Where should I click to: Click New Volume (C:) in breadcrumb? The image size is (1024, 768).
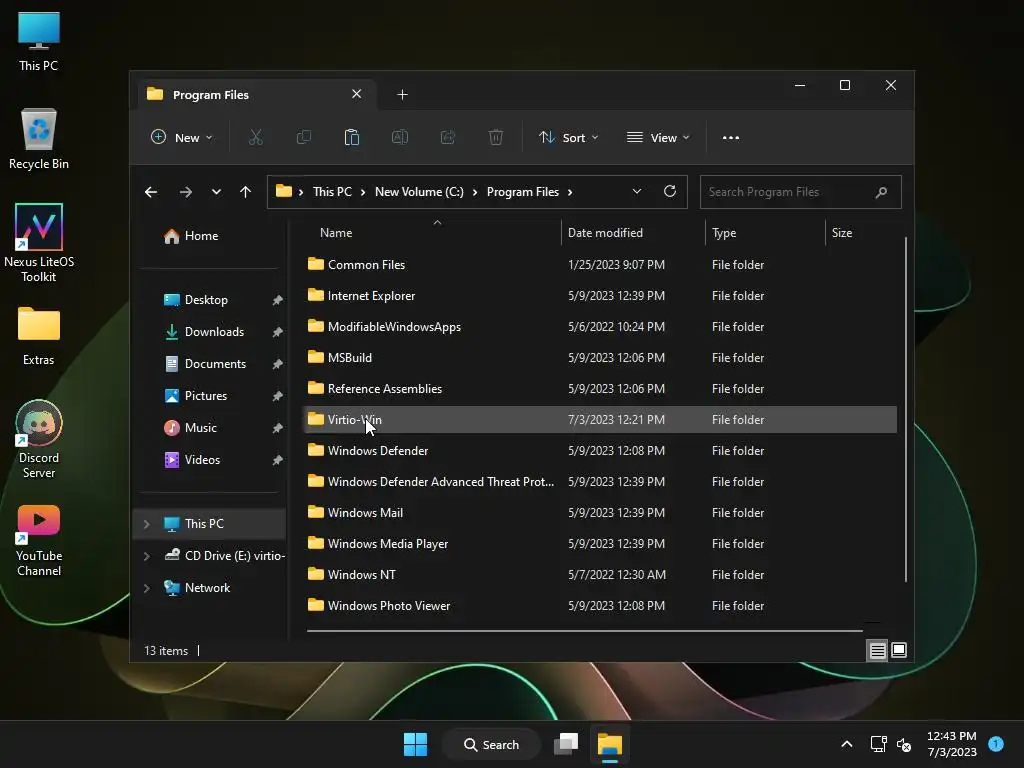(419, 192)
